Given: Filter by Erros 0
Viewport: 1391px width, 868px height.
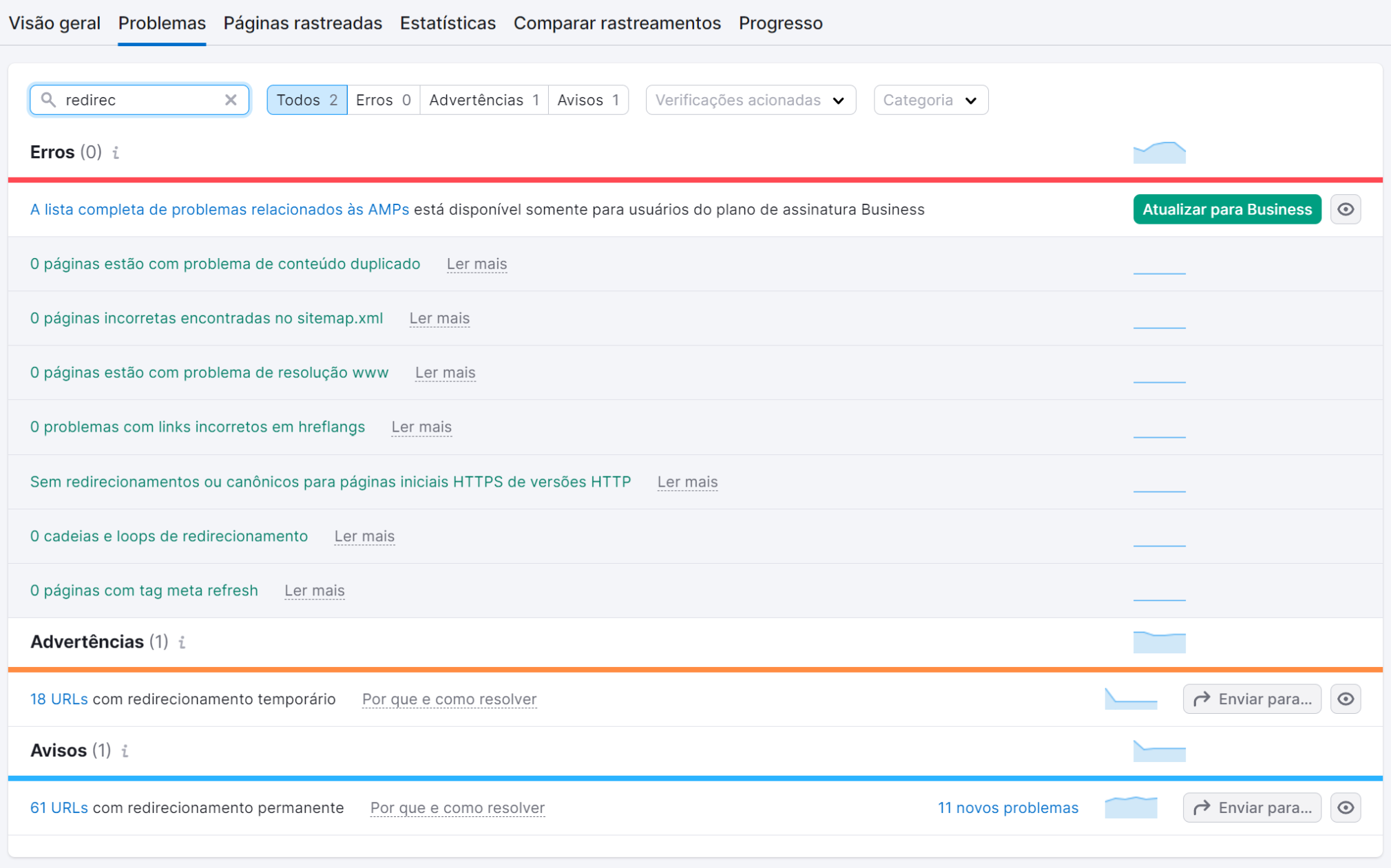Looking at the screenshot, I should point(384,100).
